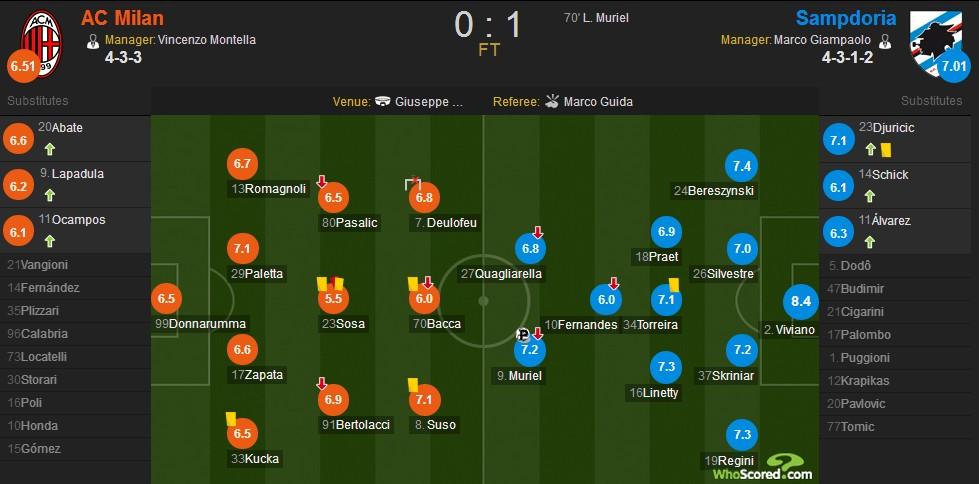Click the L. Muriel goal scorer text
This screenshot has width=980, height=484.
click(x=605, y=18)
